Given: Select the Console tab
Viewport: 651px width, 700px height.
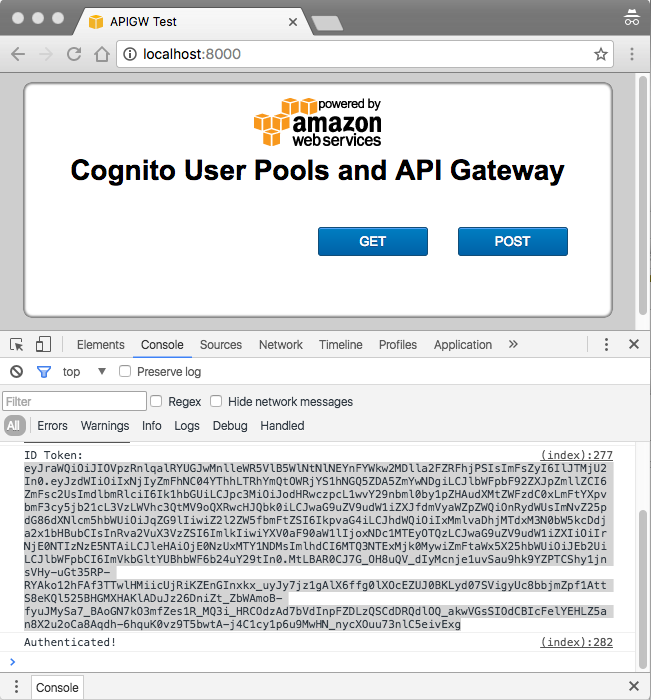Looking at the screenshot, I should point(162,345).
